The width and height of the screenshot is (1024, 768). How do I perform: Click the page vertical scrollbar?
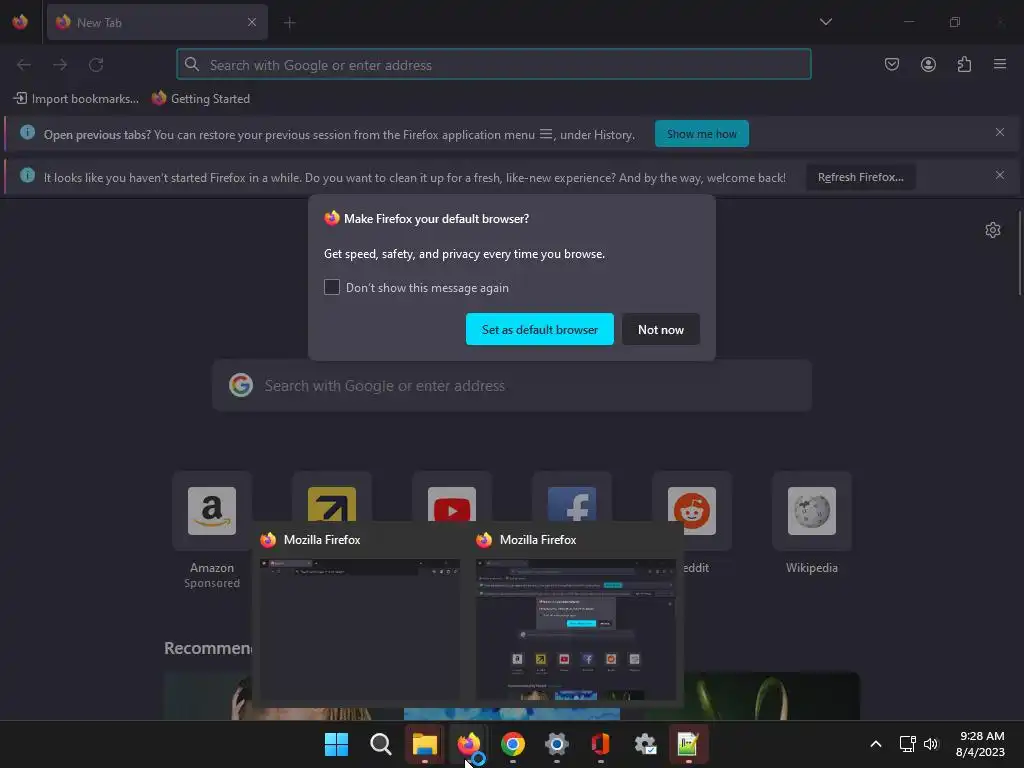point(1019,253)
